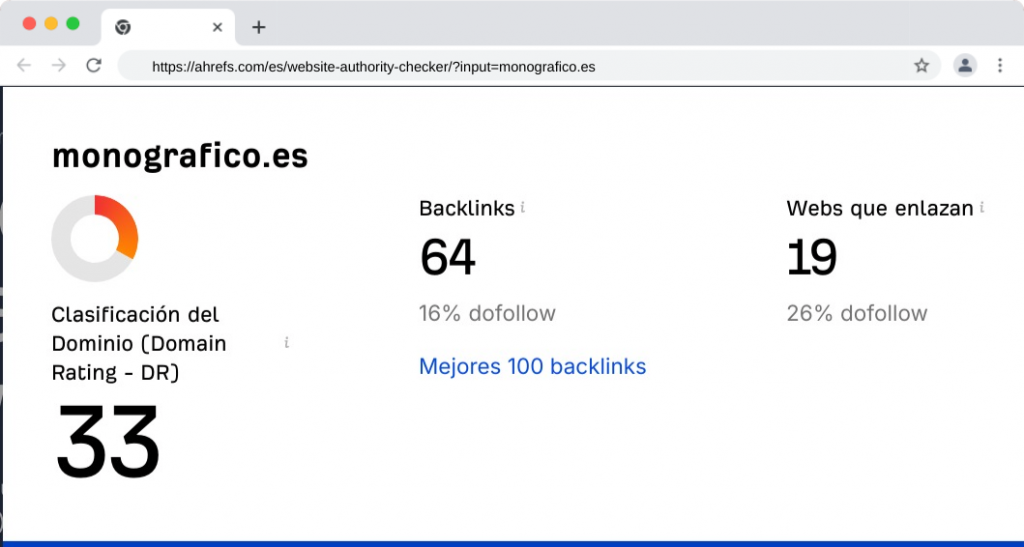This screenshot has width=1024, height=547.
Task: Bookmark this page with the star icon
Action: tap(921, 66)
